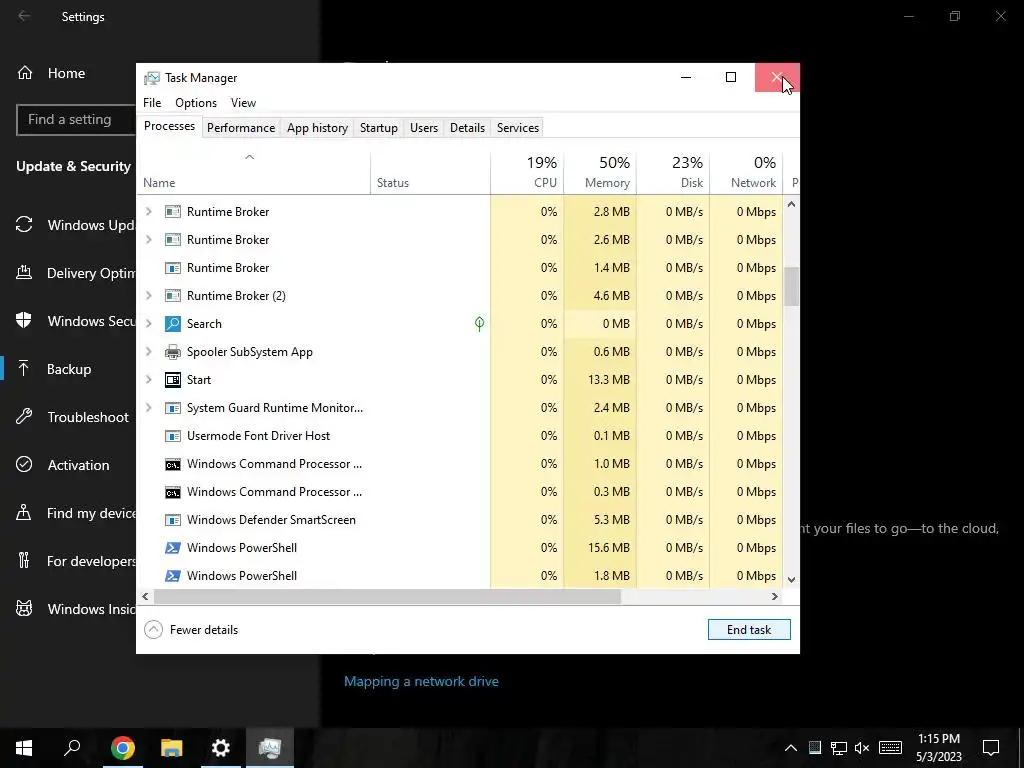Viewport: 1024px width, 768px height.
Task: Click the muted volume tray icon
Action: [862, 748]
